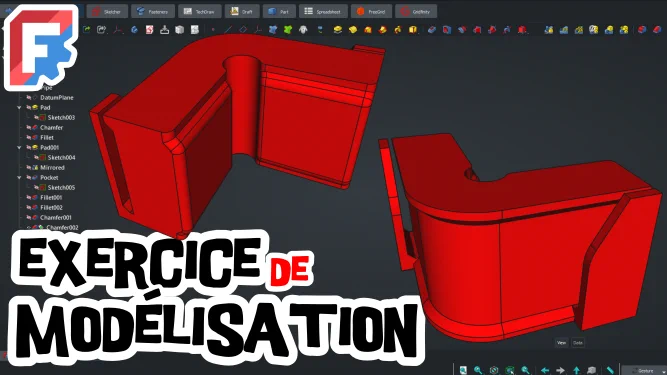Click the Mirrored tool icon
667x375 pixels.
pos(549,30)
